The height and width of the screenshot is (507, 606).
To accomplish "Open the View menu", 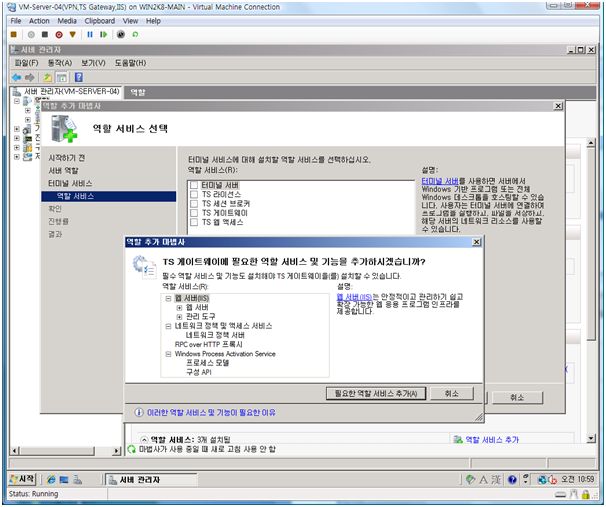I will pos(130,21).
